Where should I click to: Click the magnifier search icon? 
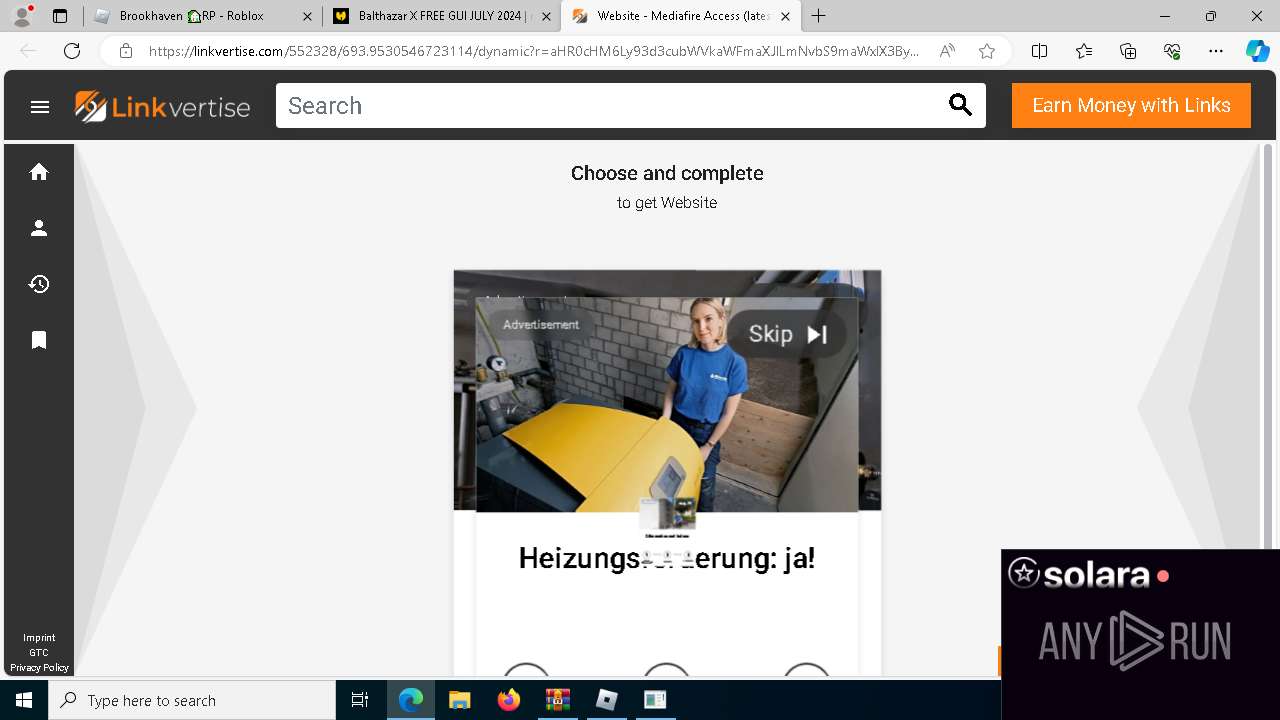(960, 106)
